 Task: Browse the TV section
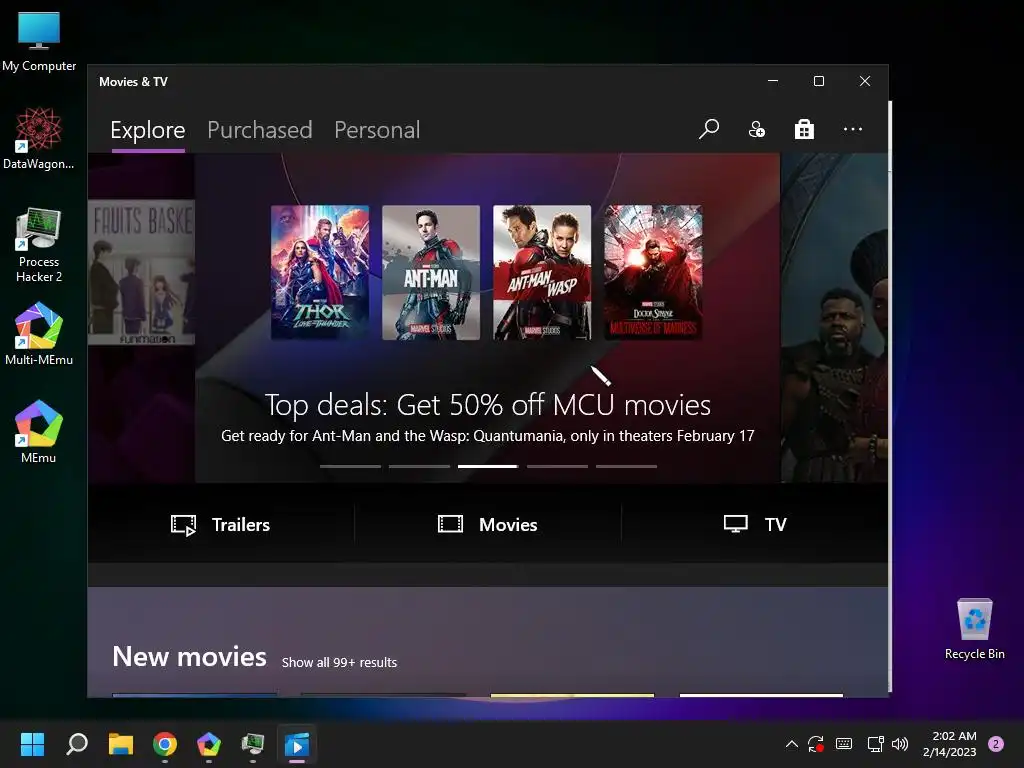click(755, 524)
